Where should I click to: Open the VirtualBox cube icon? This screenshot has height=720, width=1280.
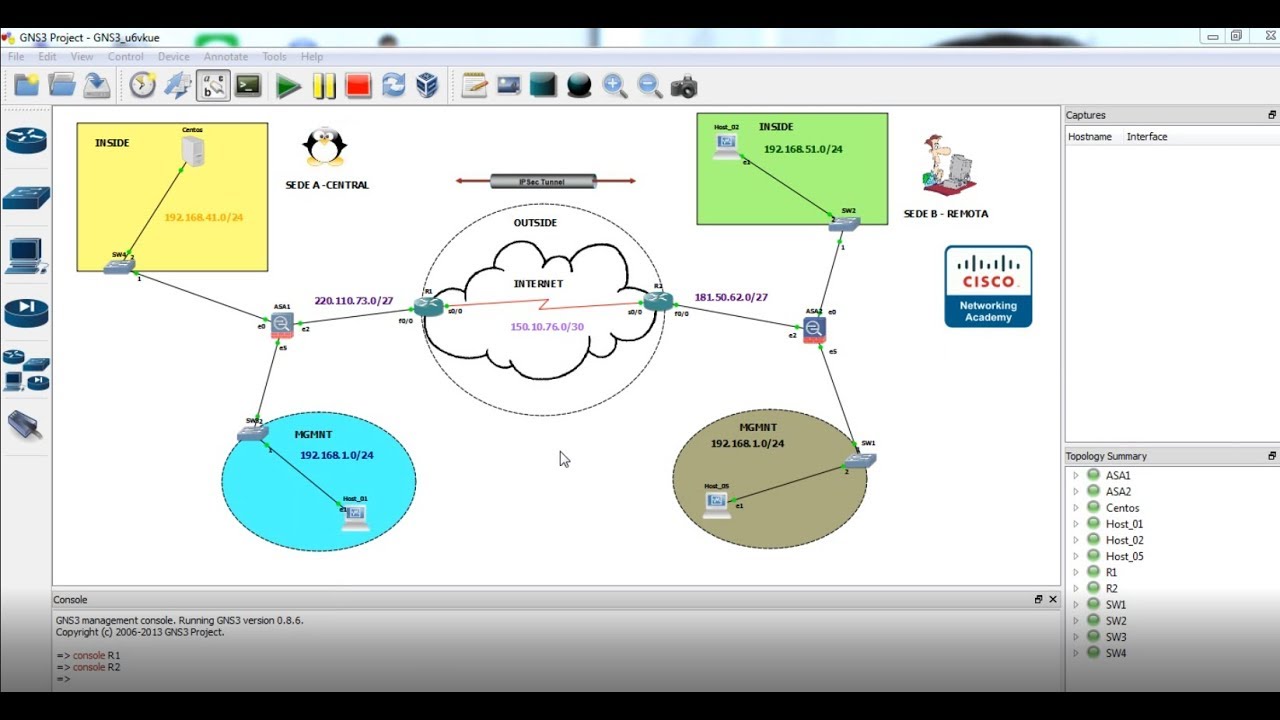tap(428, 86)
